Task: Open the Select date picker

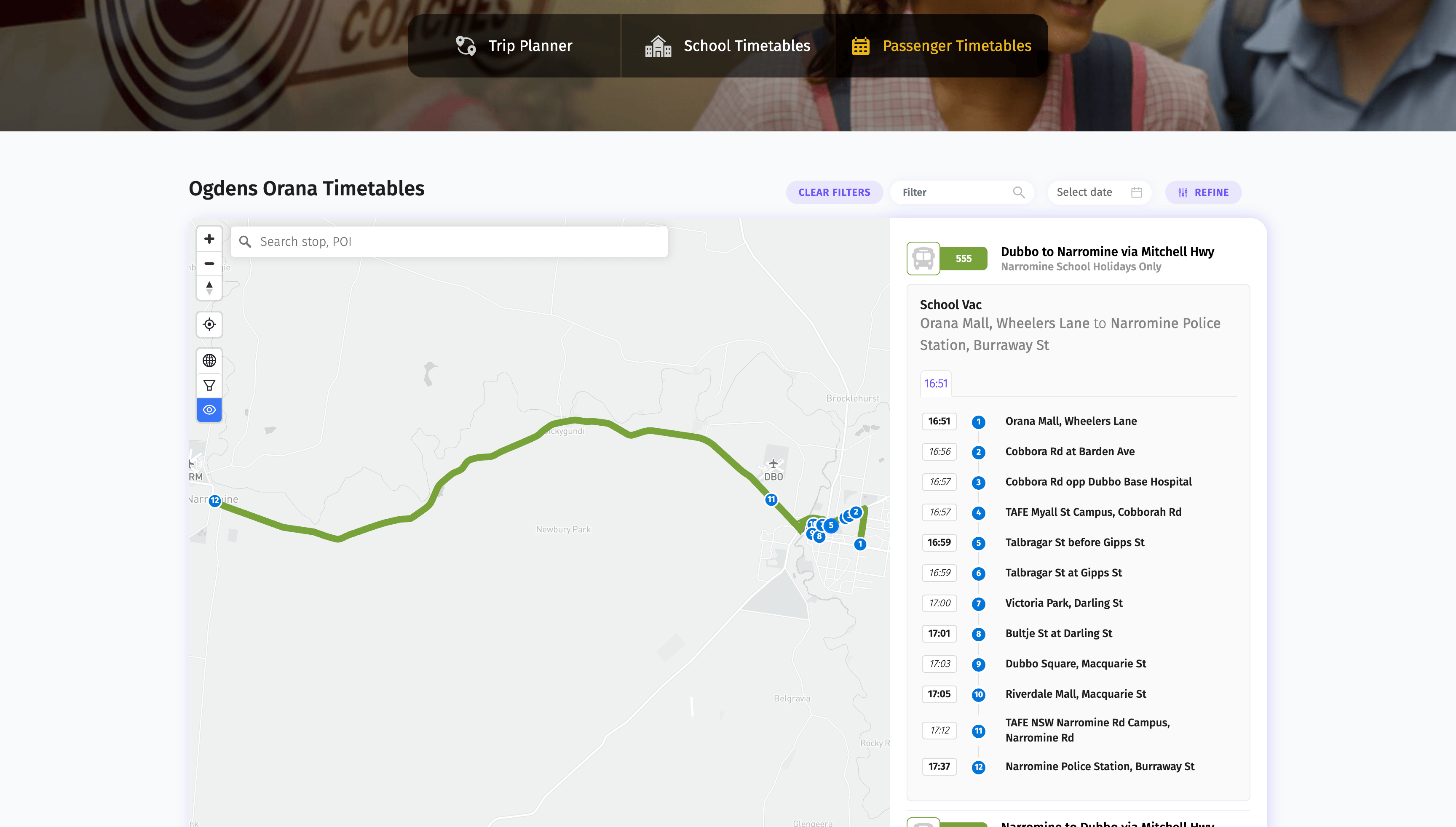Action: coord(1099,192)
